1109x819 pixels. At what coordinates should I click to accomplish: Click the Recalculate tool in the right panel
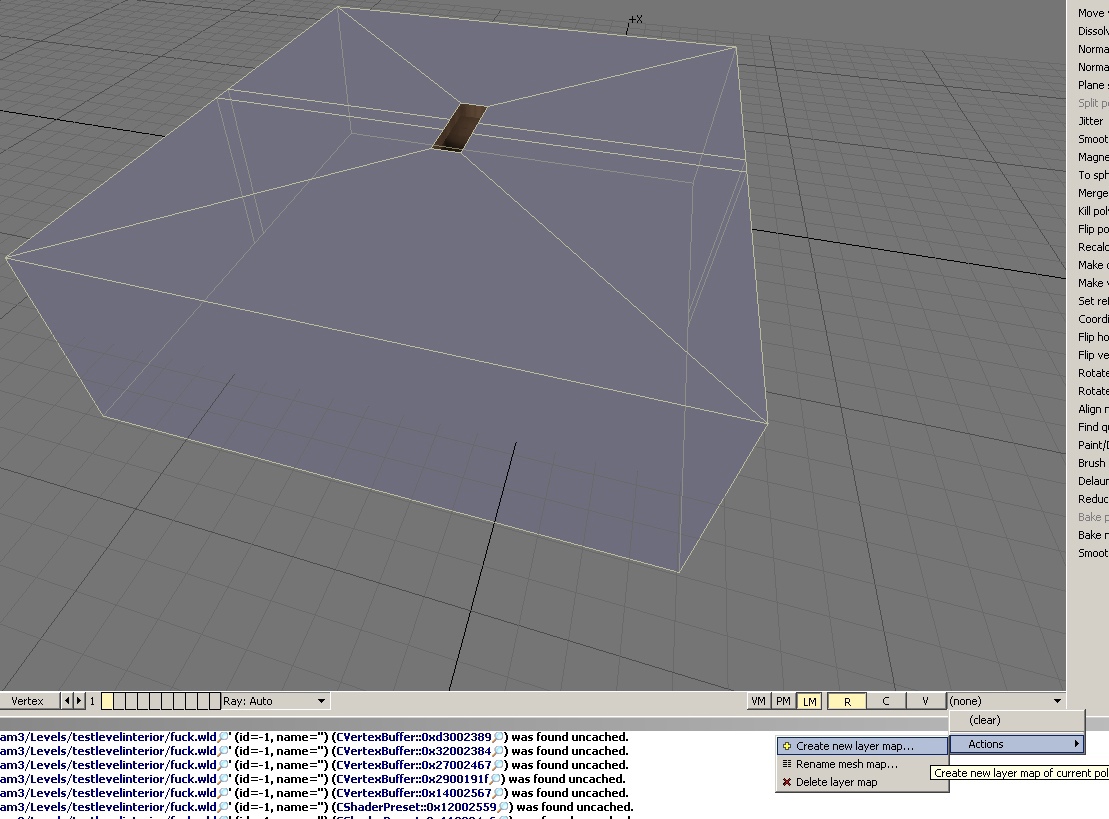click(1093, 247)
